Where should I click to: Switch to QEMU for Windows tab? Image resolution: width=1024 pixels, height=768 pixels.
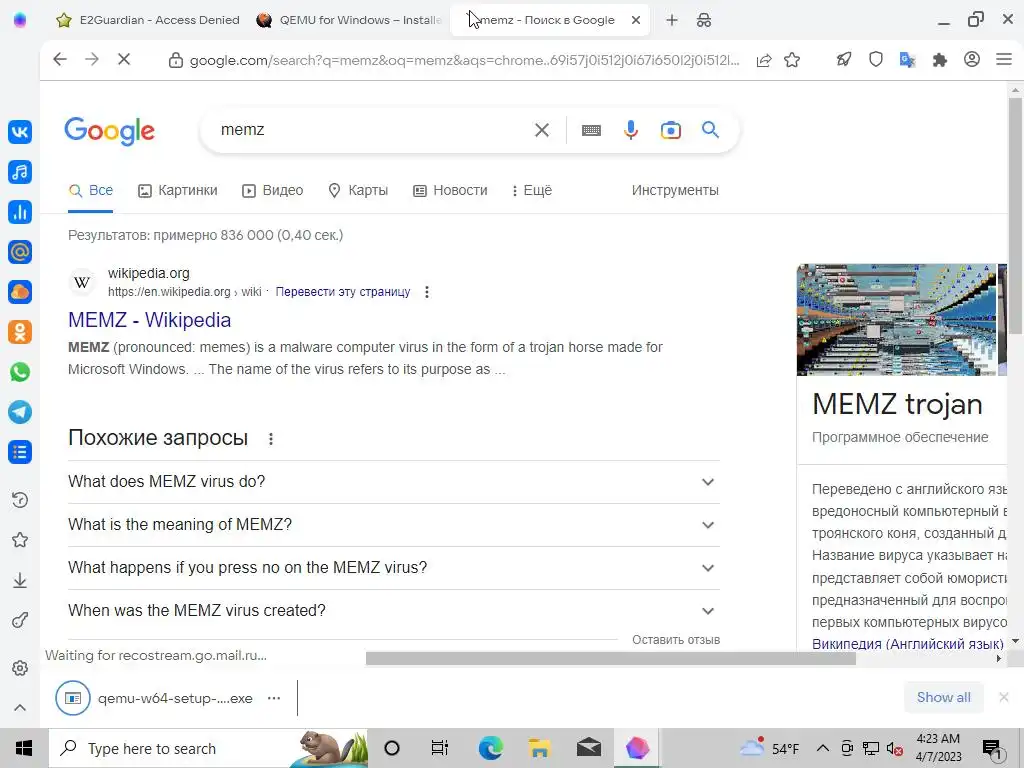349,20
